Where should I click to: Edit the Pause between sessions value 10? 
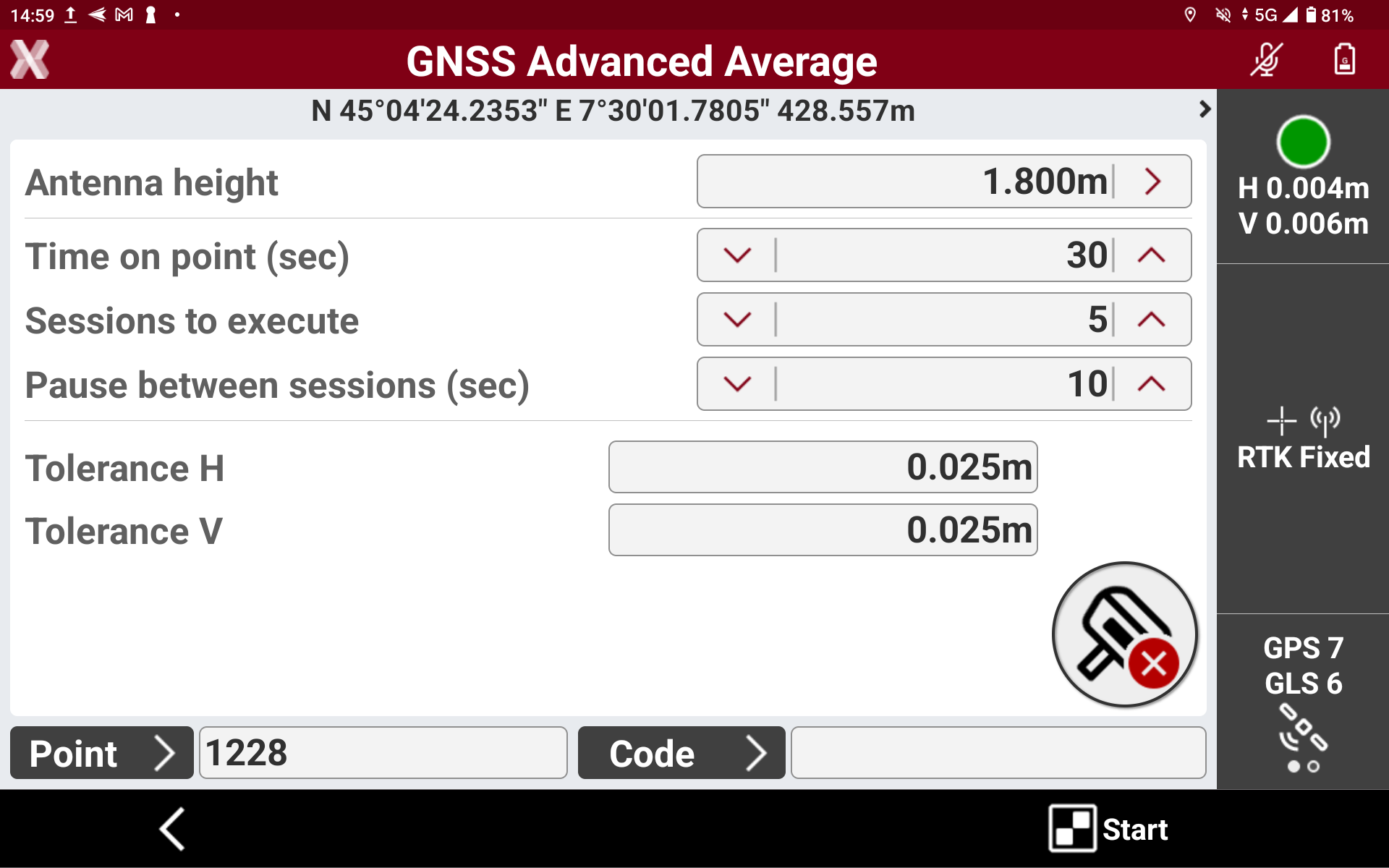pyautogui.click(x=944, y=384)
